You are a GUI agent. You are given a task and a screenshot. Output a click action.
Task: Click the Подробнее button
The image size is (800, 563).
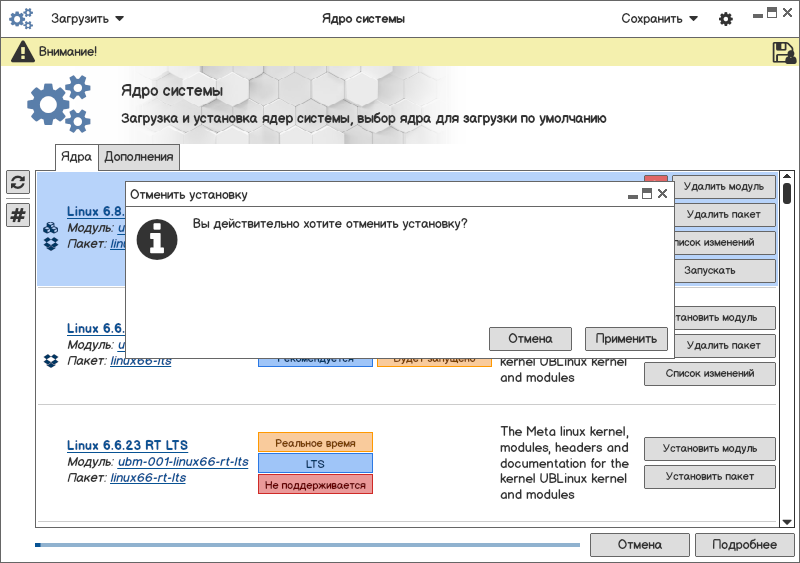(744, 545)
